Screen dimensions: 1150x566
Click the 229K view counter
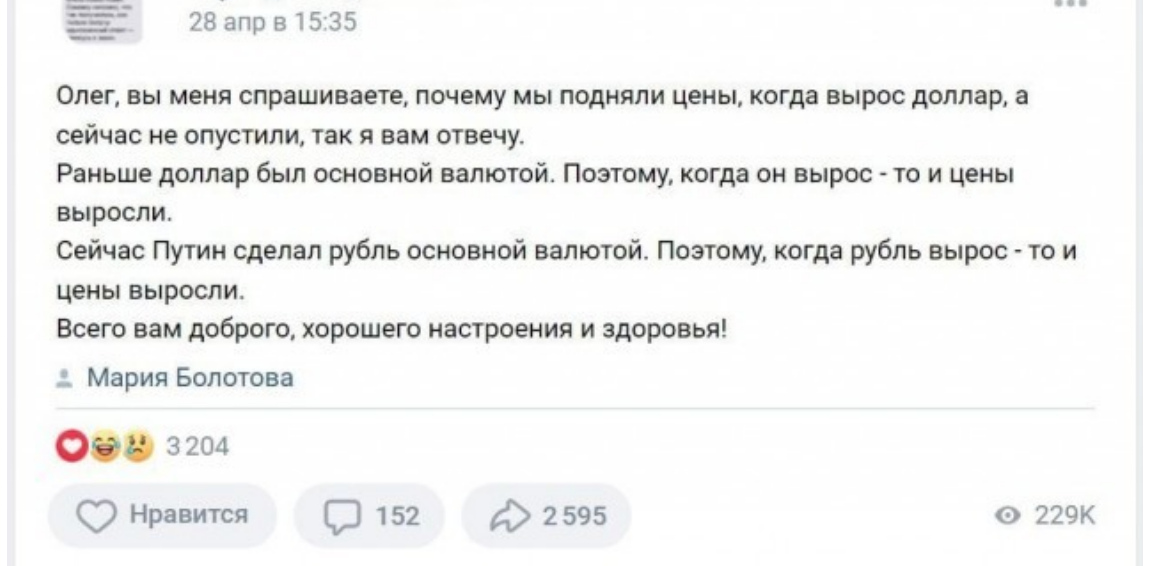pyautogui.click(x=1064, y=518)
